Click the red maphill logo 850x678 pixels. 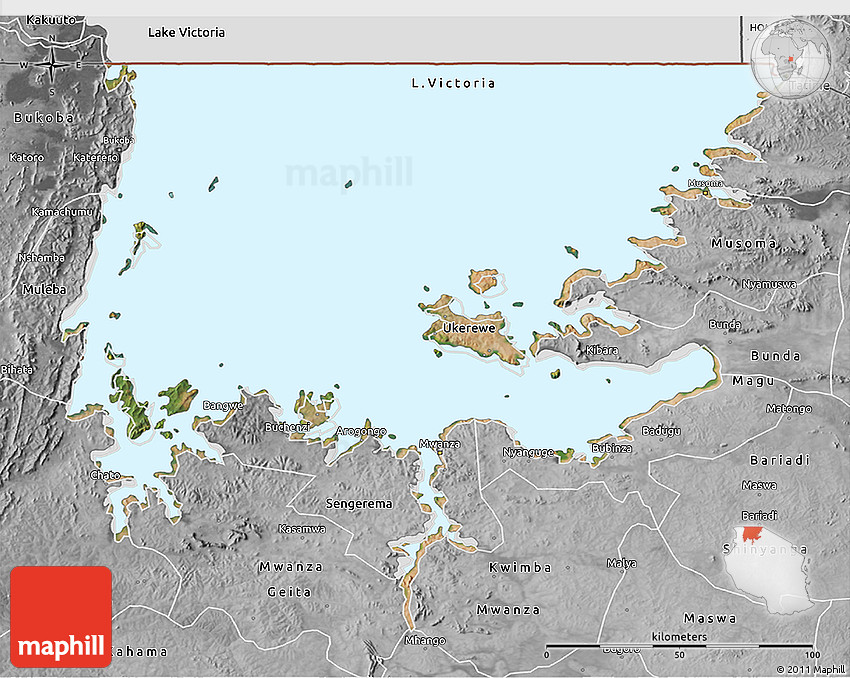(61, 616)
